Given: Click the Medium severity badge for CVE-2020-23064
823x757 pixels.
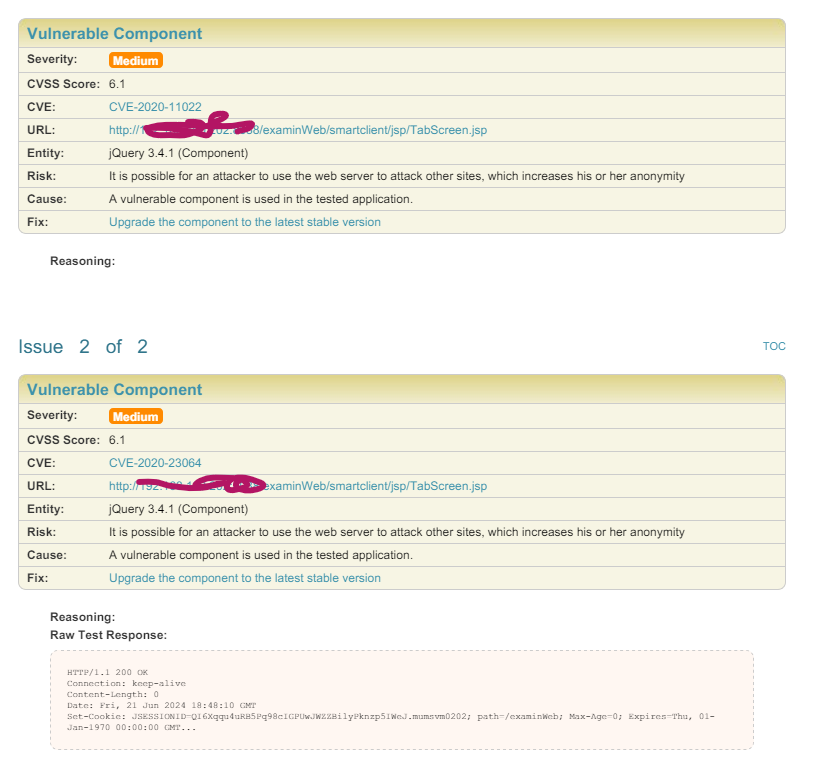Looking at the screenshot, I should [135, 416].
